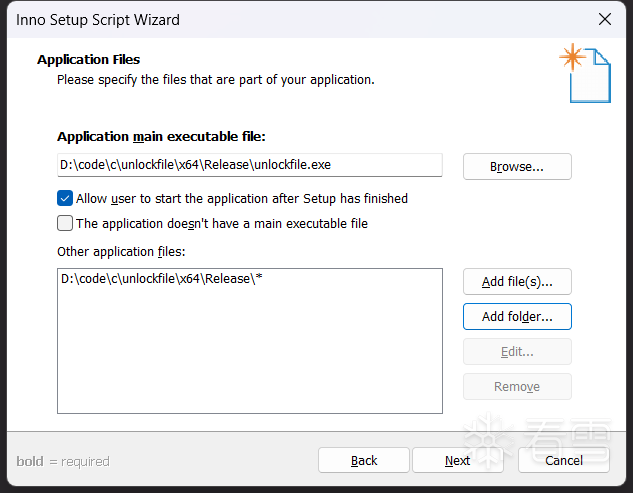Click the new-file wizard icon in header

pyautogui.click(x=585, y=73)
